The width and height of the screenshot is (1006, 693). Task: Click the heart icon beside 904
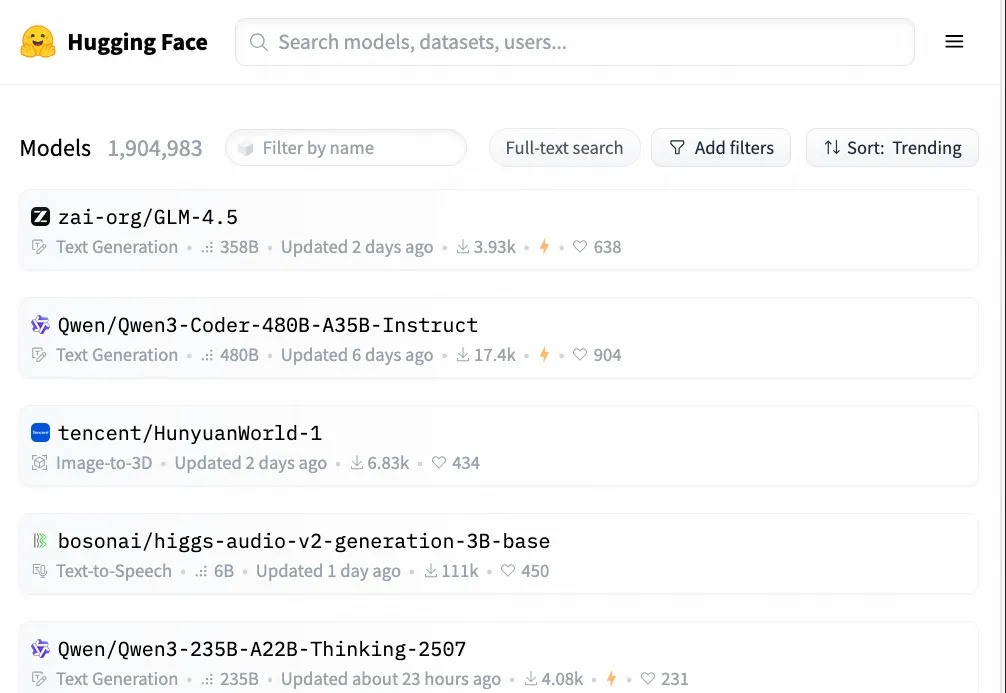pos(580,354)
